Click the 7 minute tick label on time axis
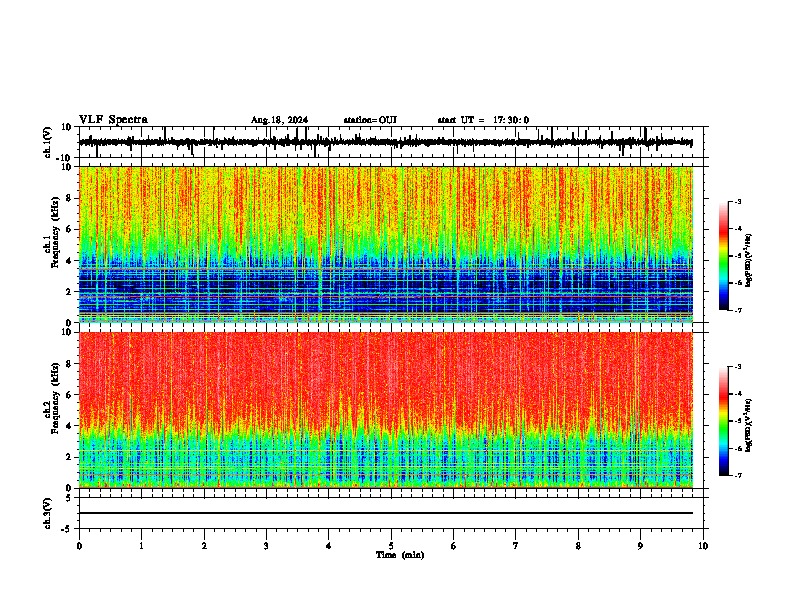 pos(516,545)
